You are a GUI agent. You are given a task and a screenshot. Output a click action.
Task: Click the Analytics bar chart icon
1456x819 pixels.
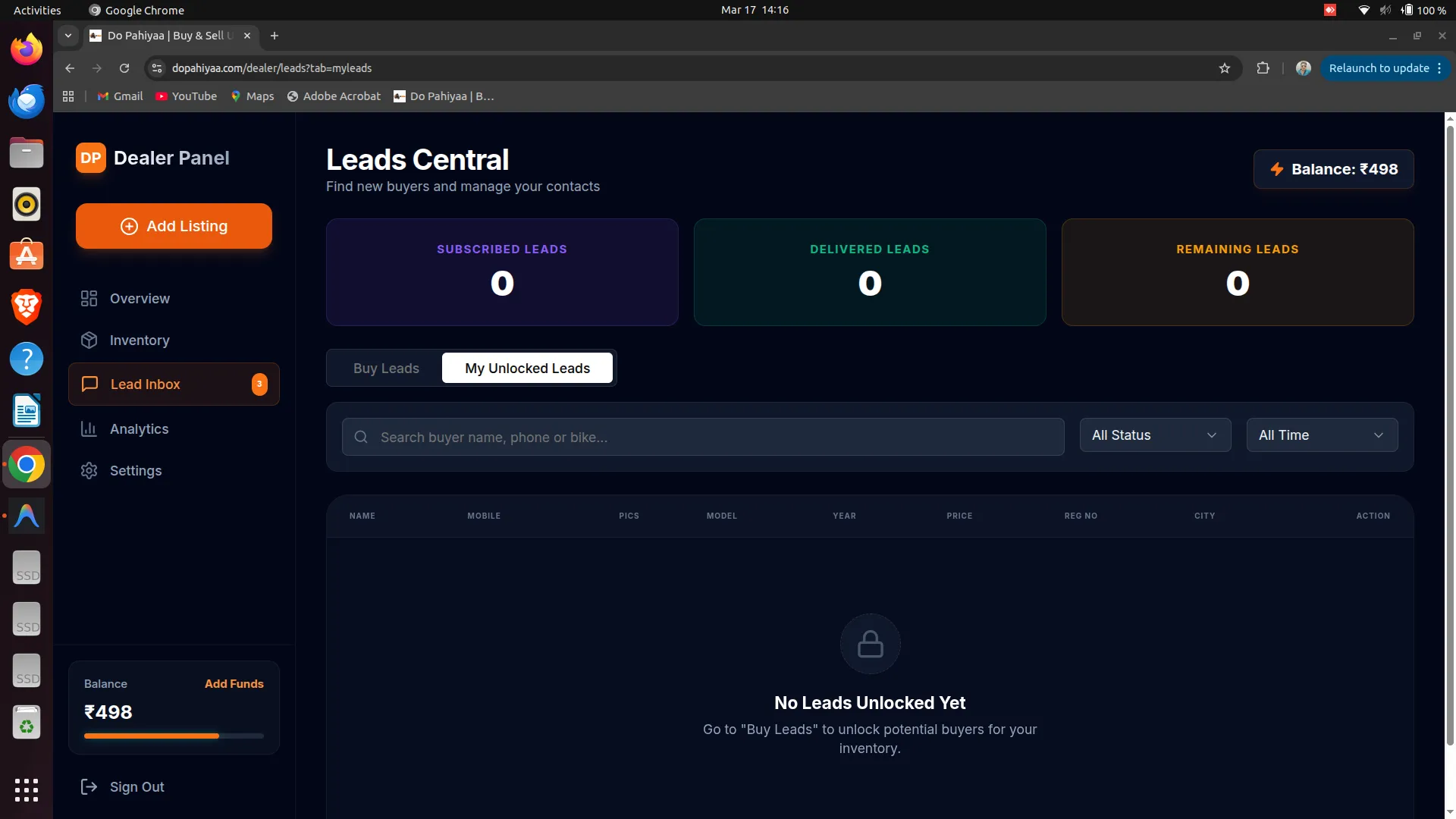click(89, 429)
